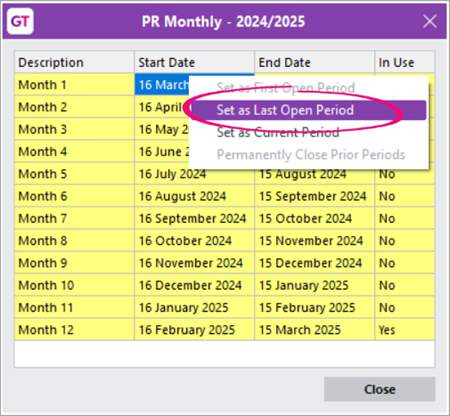Click the GT application logo icon
The height and width of the screenshot is (416, 450).
(20, 22)
